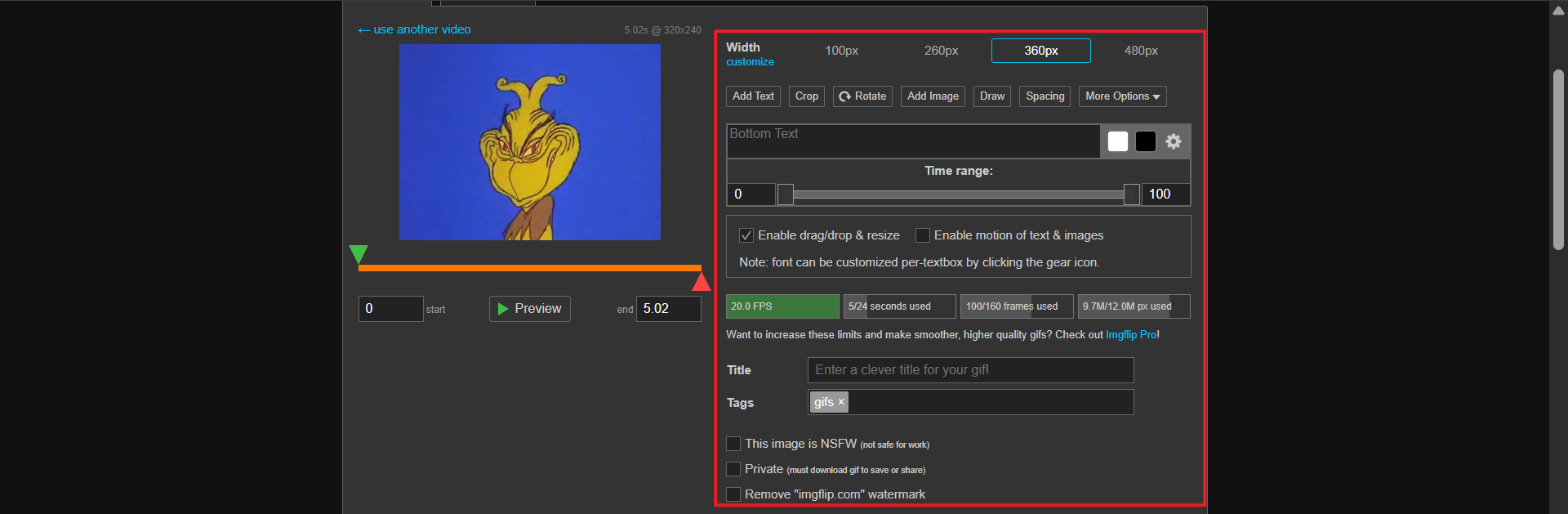1568x514 pixels.
Task: Click the page scrollbar thumb
Action: [1558, 159]
